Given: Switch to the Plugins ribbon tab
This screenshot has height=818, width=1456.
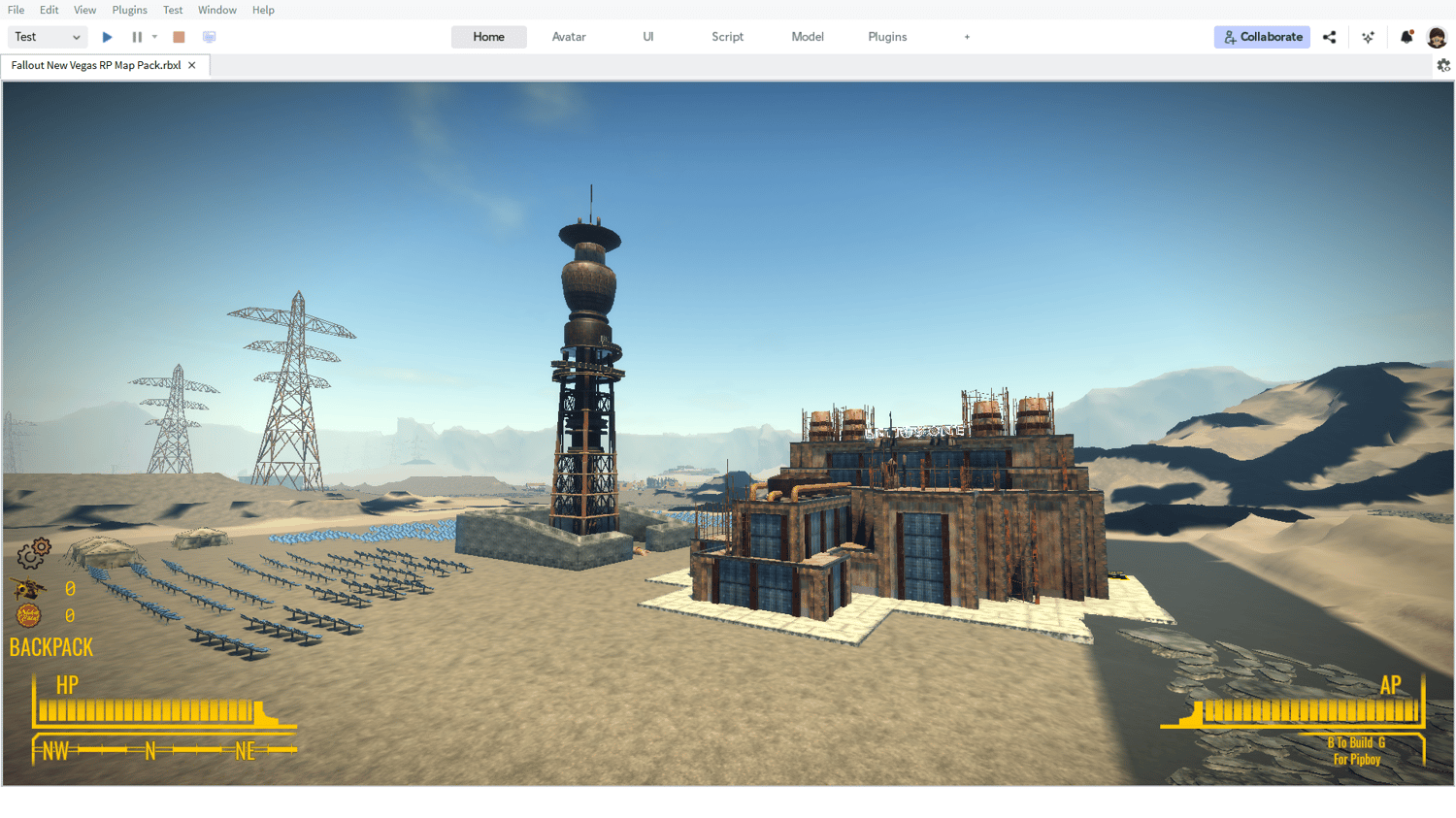Looking at the screenshot, I should point(887,37).
